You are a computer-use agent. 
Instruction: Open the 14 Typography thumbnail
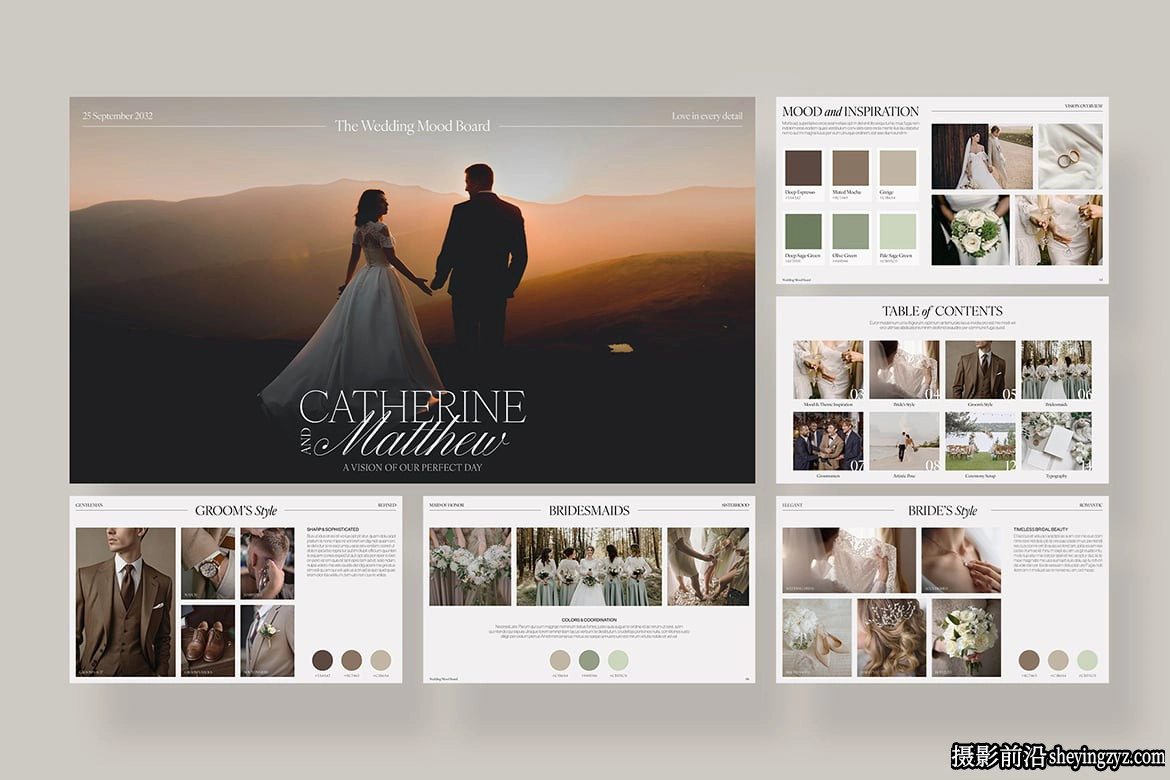tap(1057, 441)
